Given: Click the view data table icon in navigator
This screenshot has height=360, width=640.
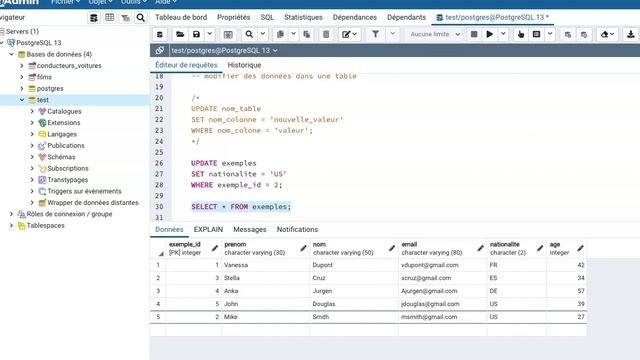Looking at the screenshot, I should (109, 18).
